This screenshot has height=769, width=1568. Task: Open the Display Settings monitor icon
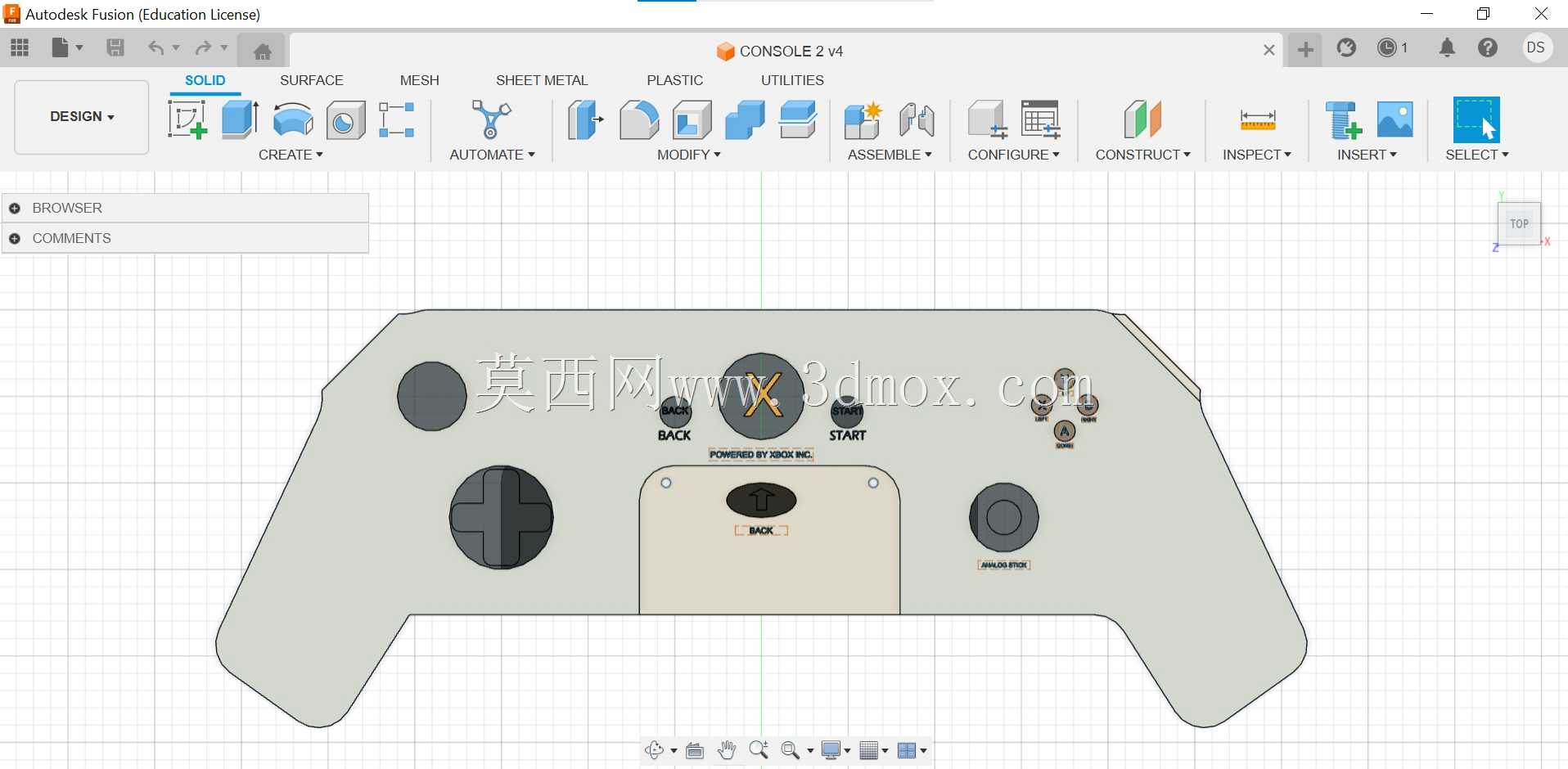(831, 750)
